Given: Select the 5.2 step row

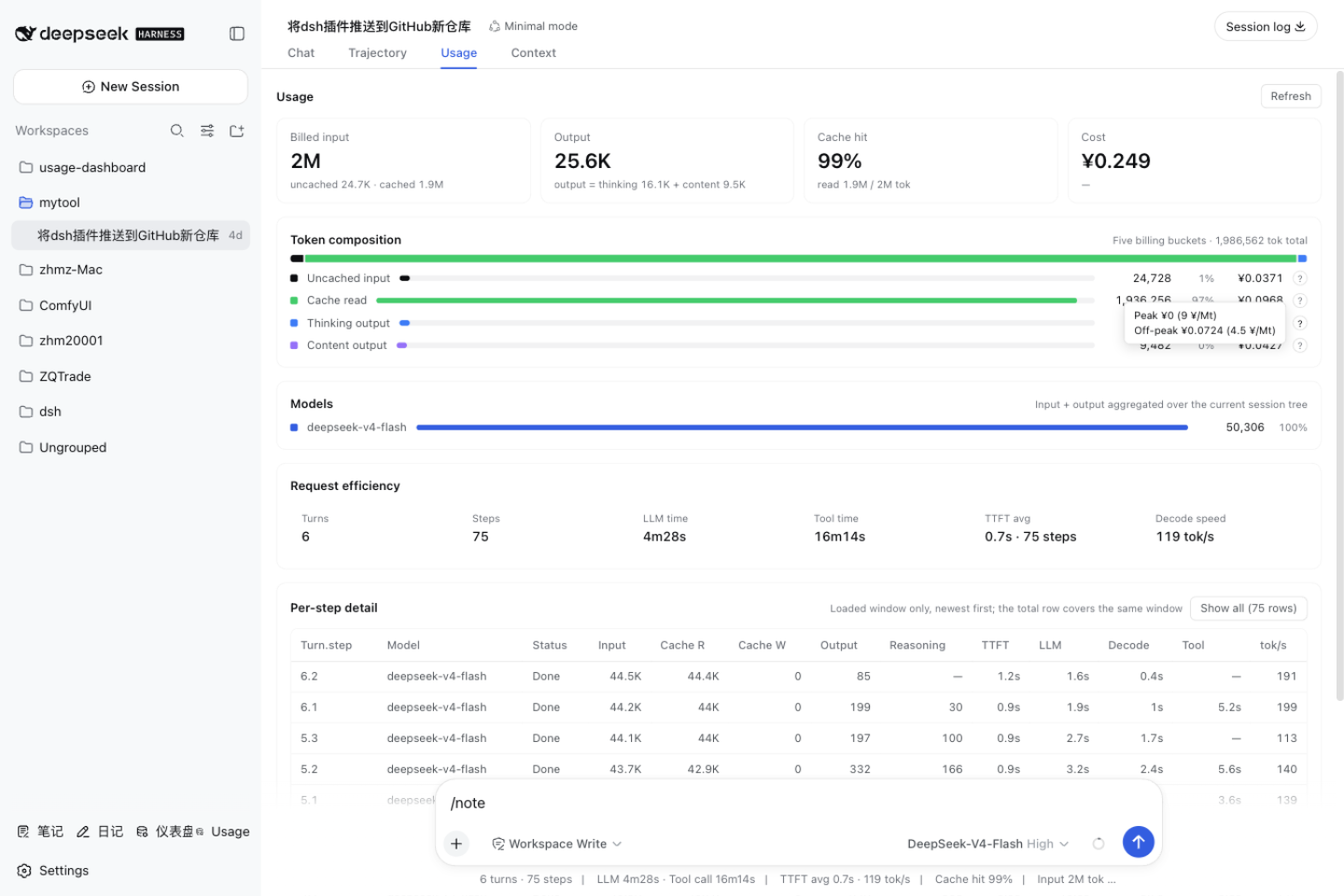Looking at the screenshot, I should [x=799, y=769].
